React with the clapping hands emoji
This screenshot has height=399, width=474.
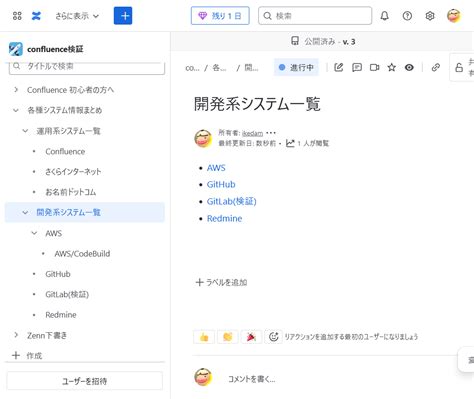point(228,337)
